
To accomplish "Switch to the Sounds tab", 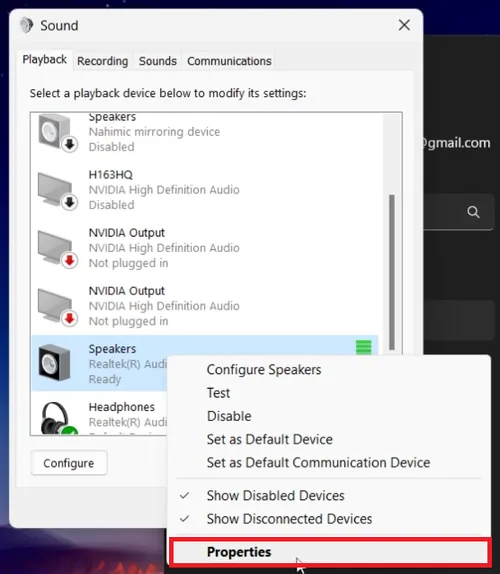I will (158, 61).
